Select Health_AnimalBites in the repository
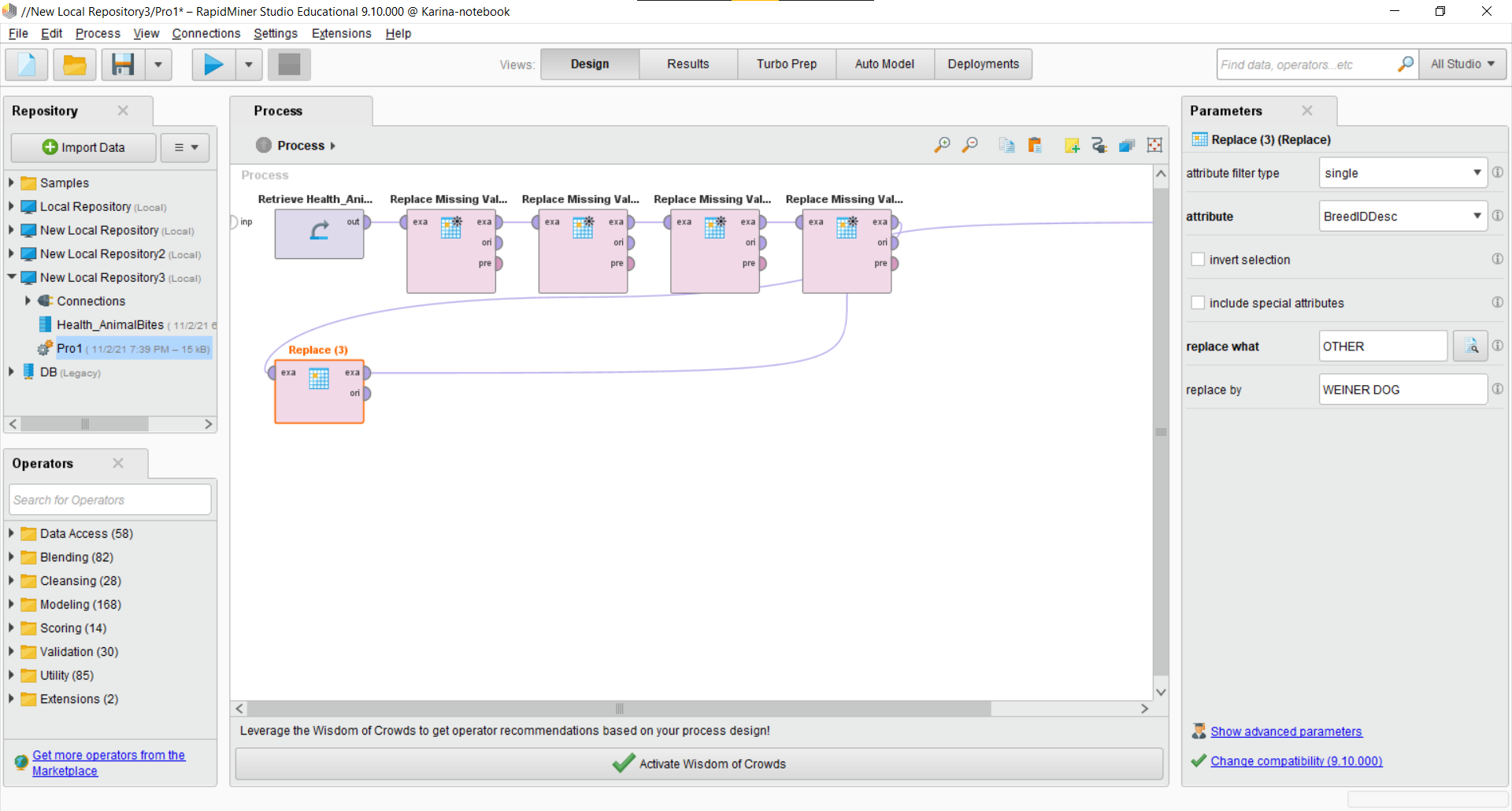1512x811 pixels. 110,324
